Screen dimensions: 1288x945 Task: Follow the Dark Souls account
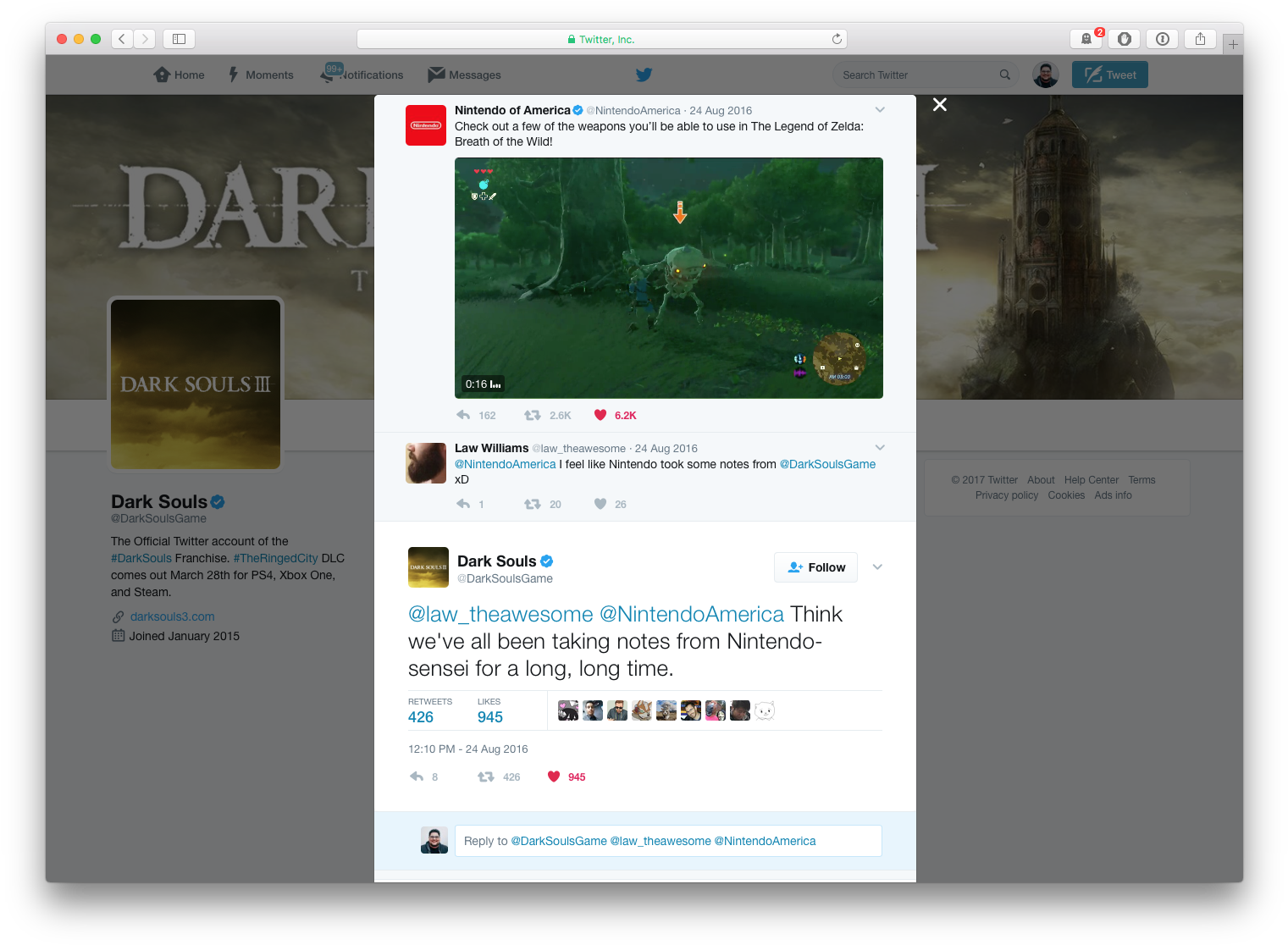[x=815, y=567]
